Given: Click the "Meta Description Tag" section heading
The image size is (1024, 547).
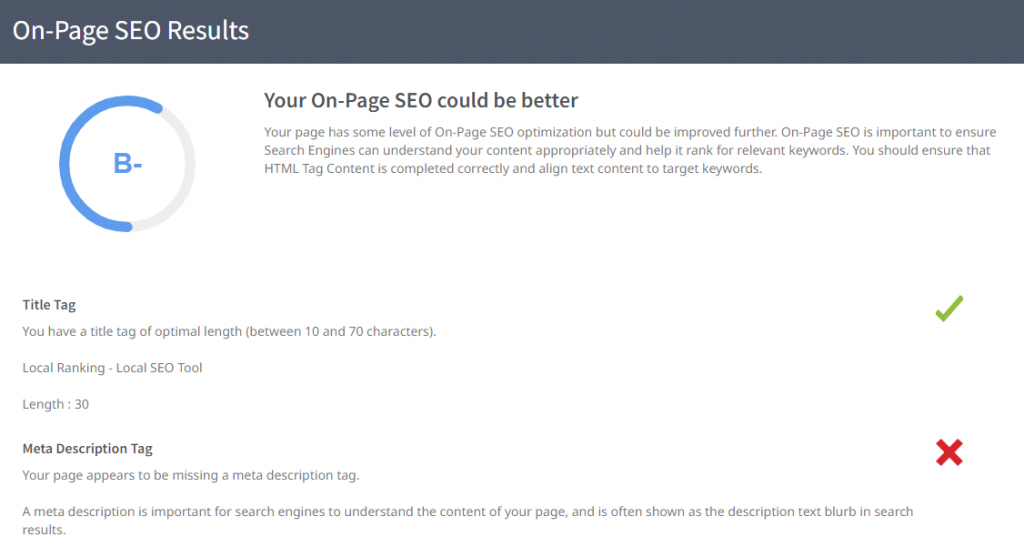Looking at the screenshot, I should [x=87, y=449].
